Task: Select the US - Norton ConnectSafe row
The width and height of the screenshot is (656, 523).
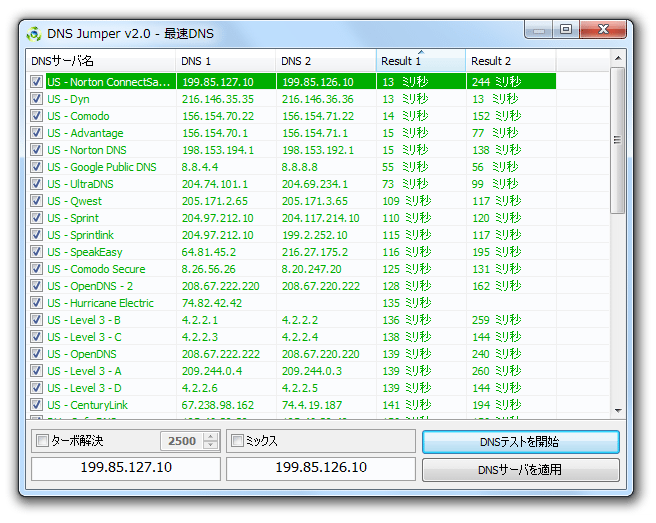Action: point(291,82)
